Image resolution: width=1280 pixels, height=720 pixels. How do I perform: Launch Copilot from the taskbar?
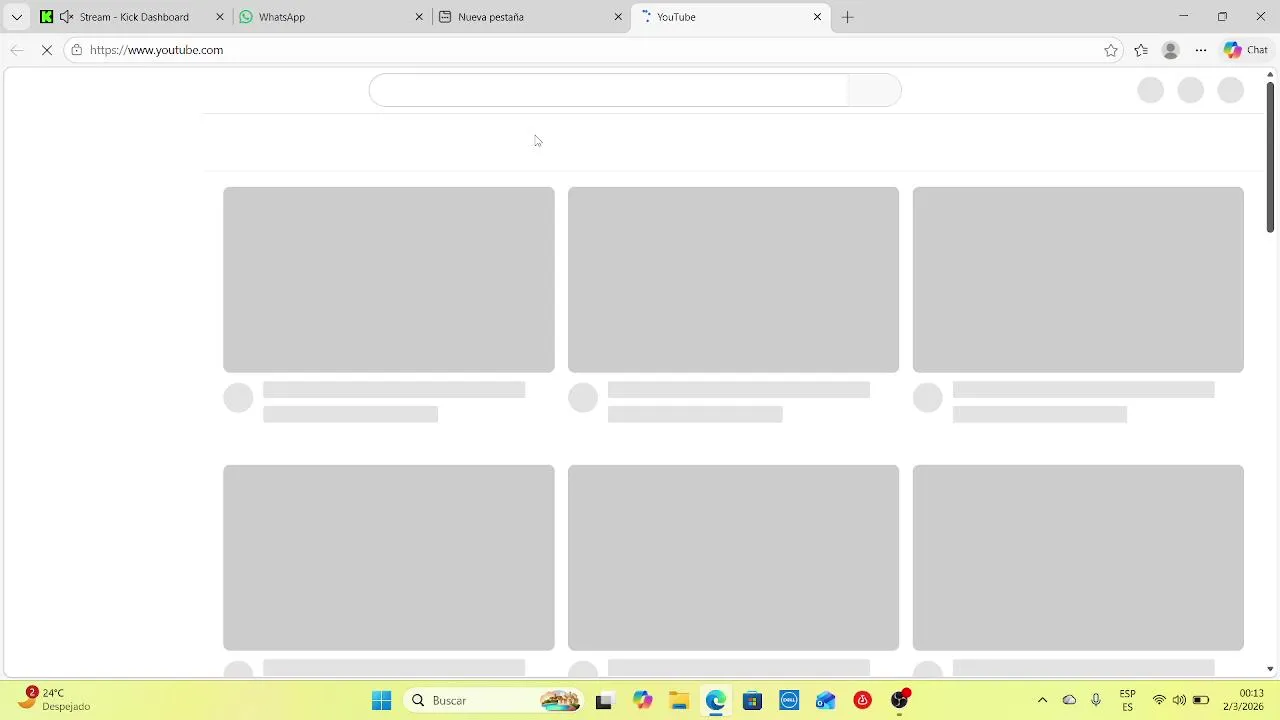click(642, 701)
